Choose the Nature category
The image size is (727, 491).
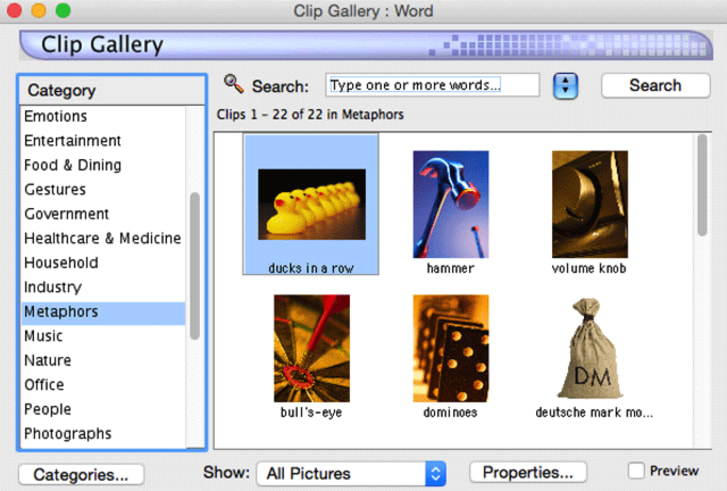103,360
